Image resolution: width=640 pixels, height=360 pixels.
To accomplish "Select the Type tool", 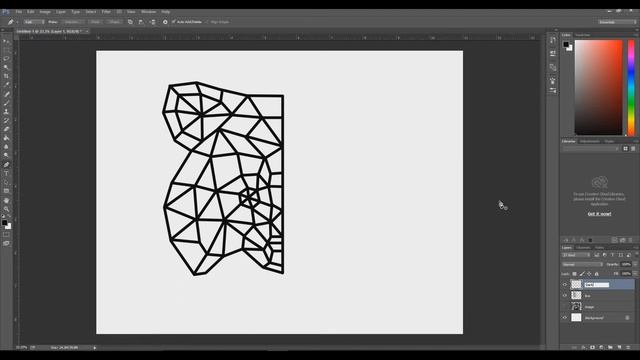I will point(6,173).
